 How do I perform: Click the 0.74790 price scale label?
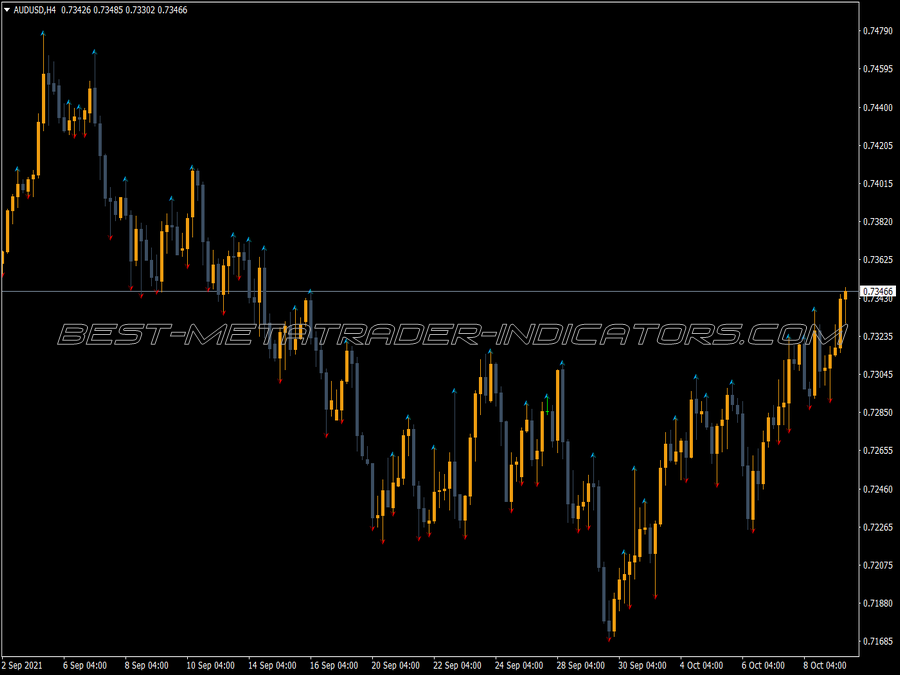pyautogui.click(x=878, y=31)
